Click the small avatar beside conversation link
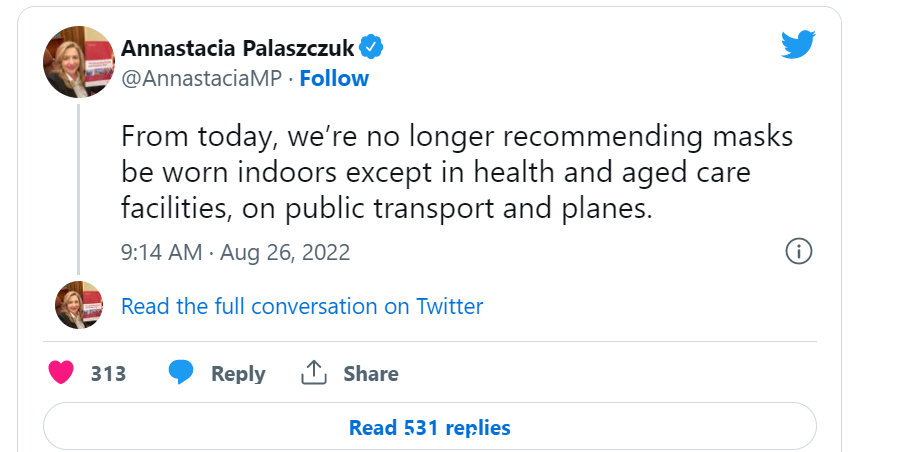This screenshot has width=907, height=452. [79, 305]
